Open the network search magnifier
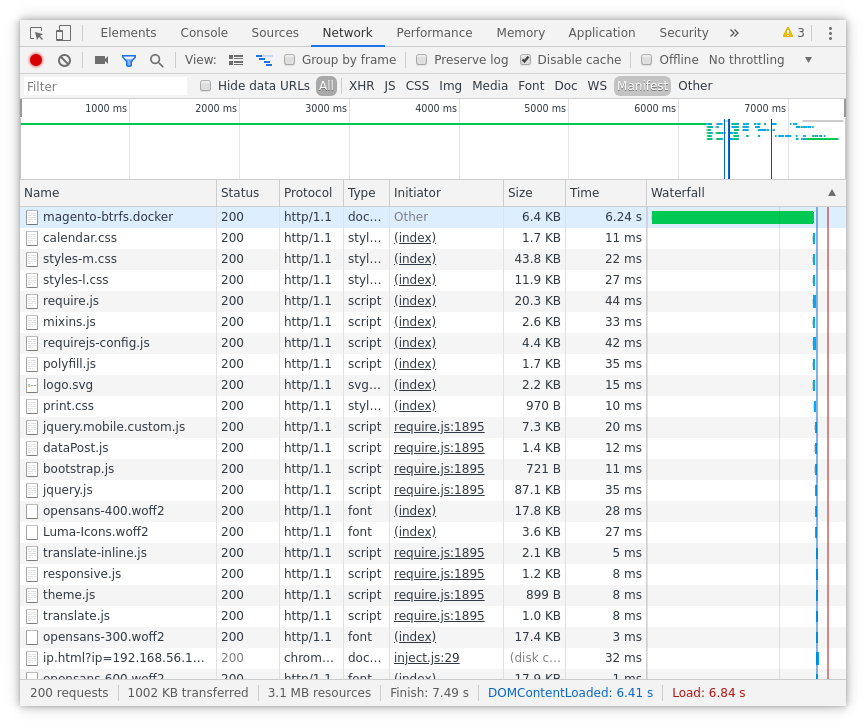Viewport: 866px width, 726px height. 157,60
